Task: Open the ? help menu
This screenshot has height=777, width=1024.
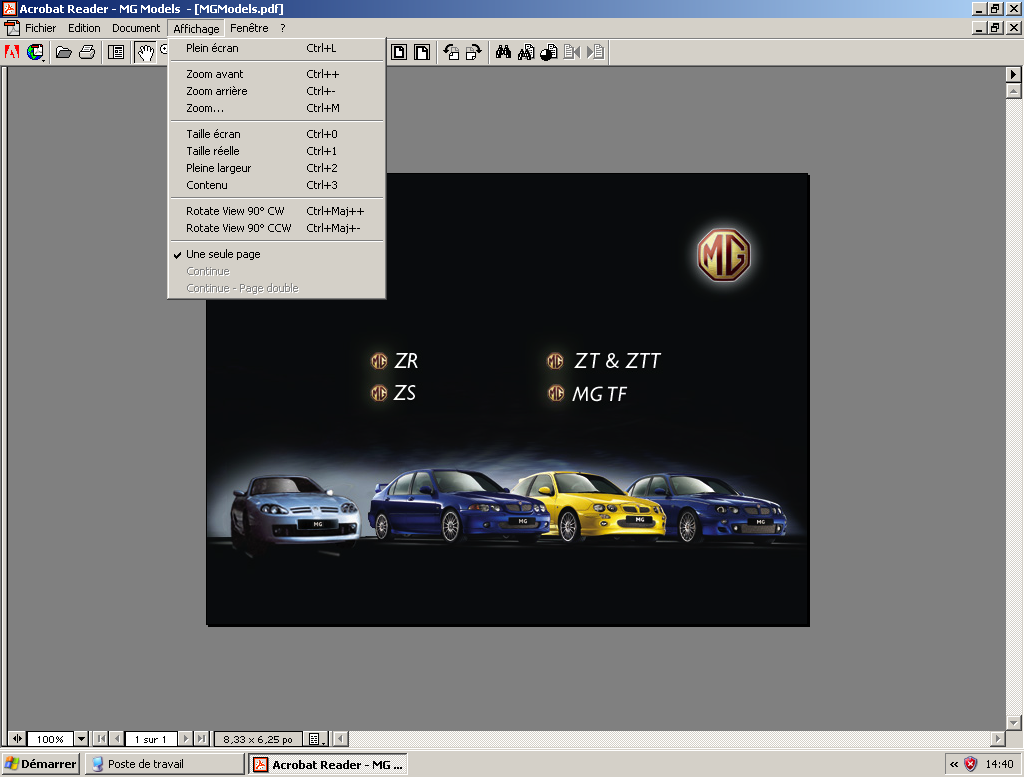Action: (x=283, y=28)
